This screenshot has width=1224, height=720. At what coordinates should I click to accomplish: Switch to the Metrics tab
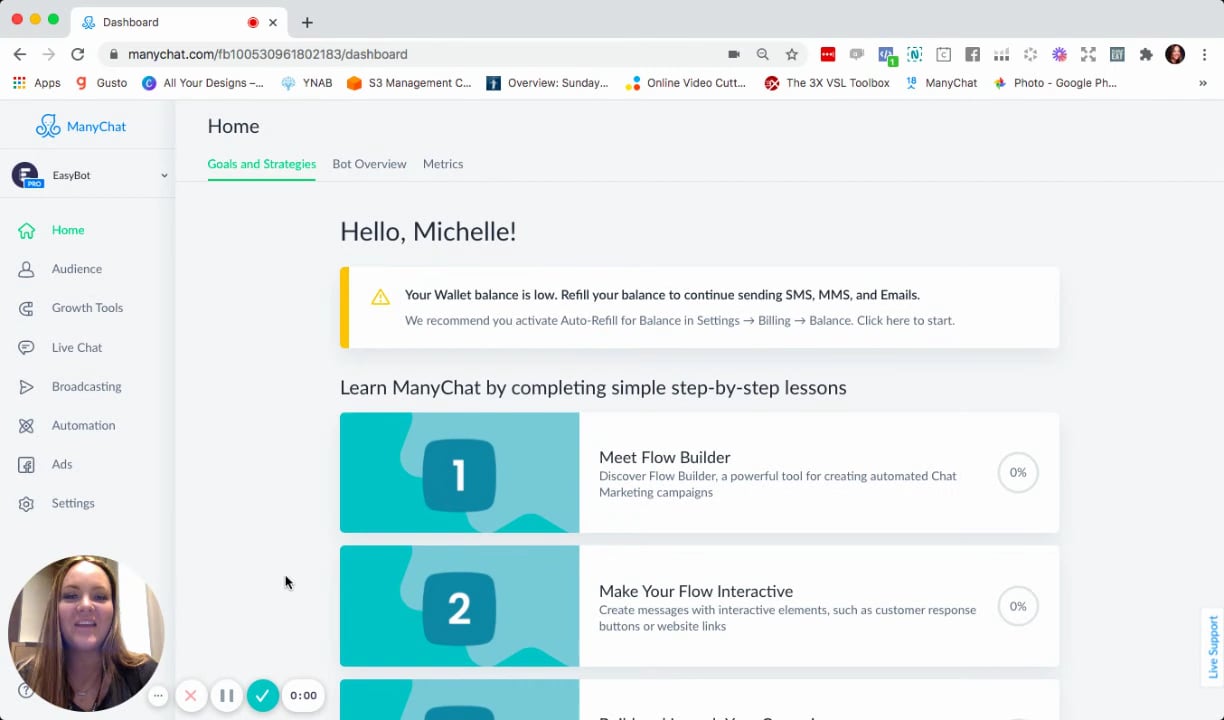point(443,164)
